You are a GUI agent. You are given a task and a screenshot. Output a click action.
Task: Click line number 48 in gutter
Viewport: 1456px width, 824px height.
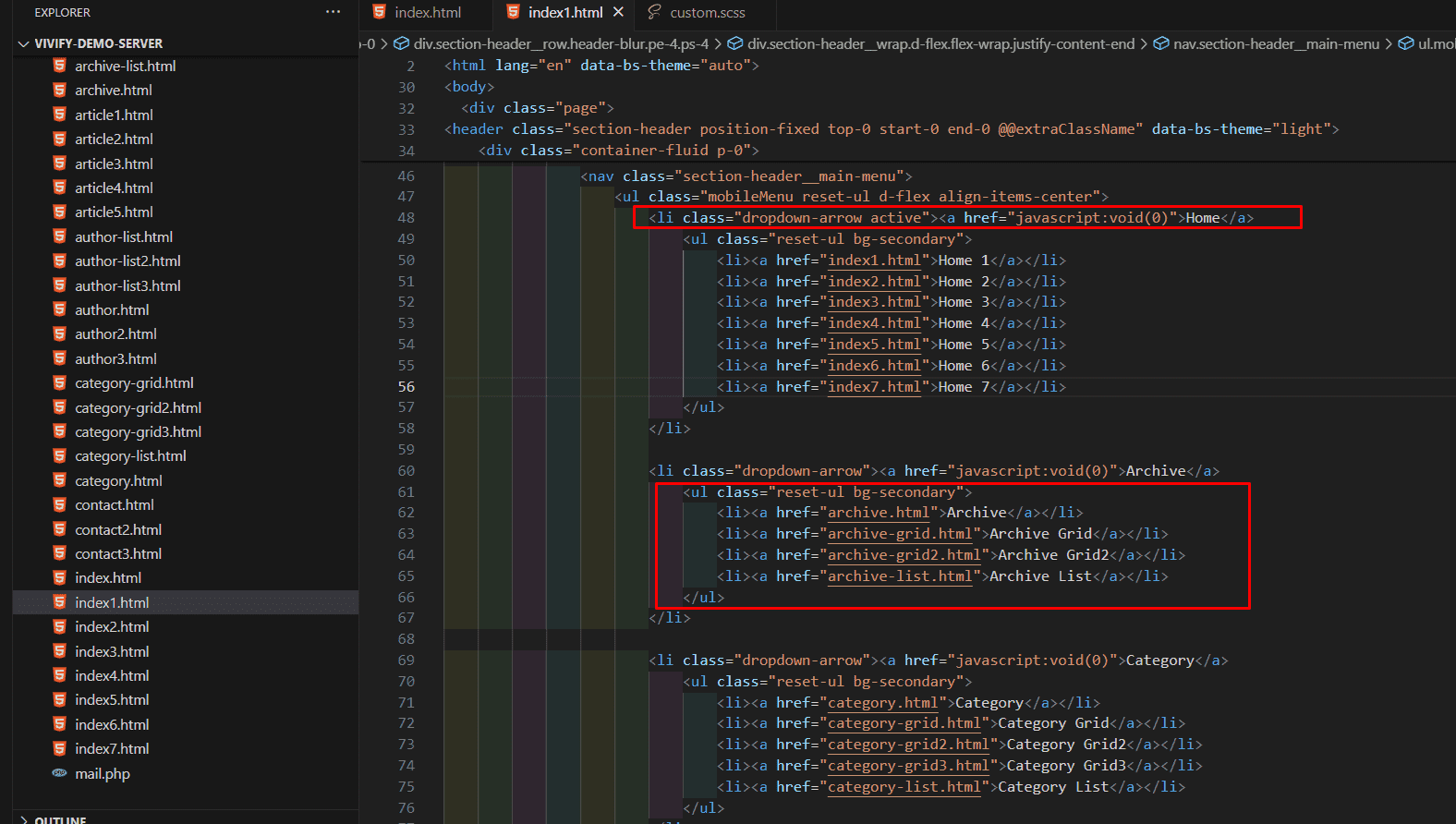pyautogui.click(x=406, y=218)
